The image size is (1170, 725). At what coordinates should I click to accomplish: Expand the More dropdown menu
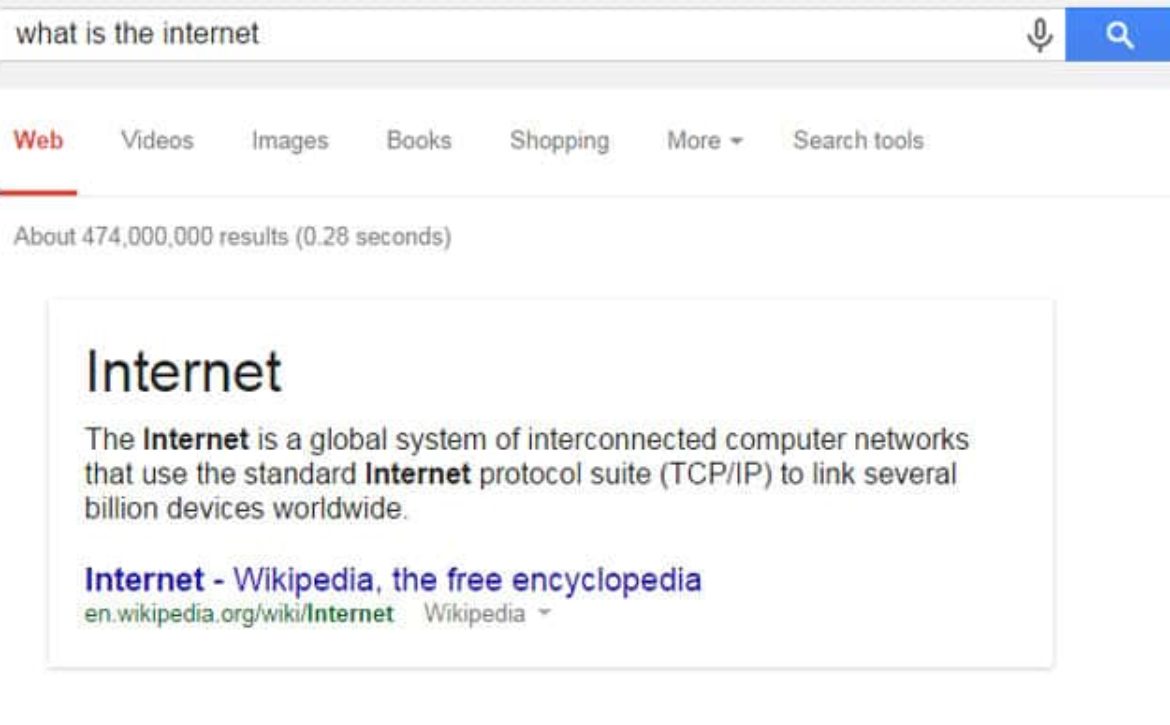704,140
